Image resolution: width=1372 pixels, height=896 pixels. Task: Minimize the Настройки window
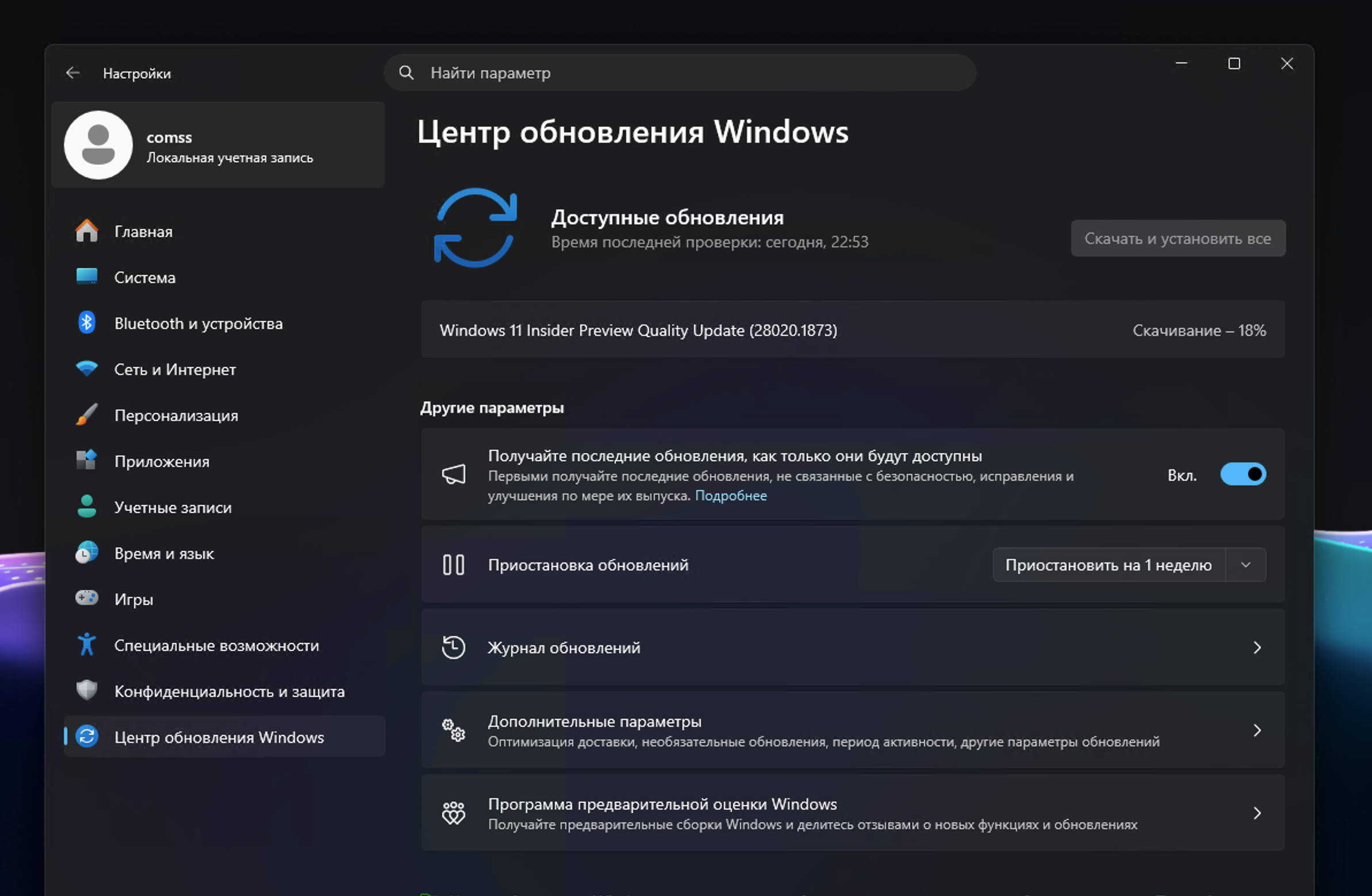[1182, 63]
